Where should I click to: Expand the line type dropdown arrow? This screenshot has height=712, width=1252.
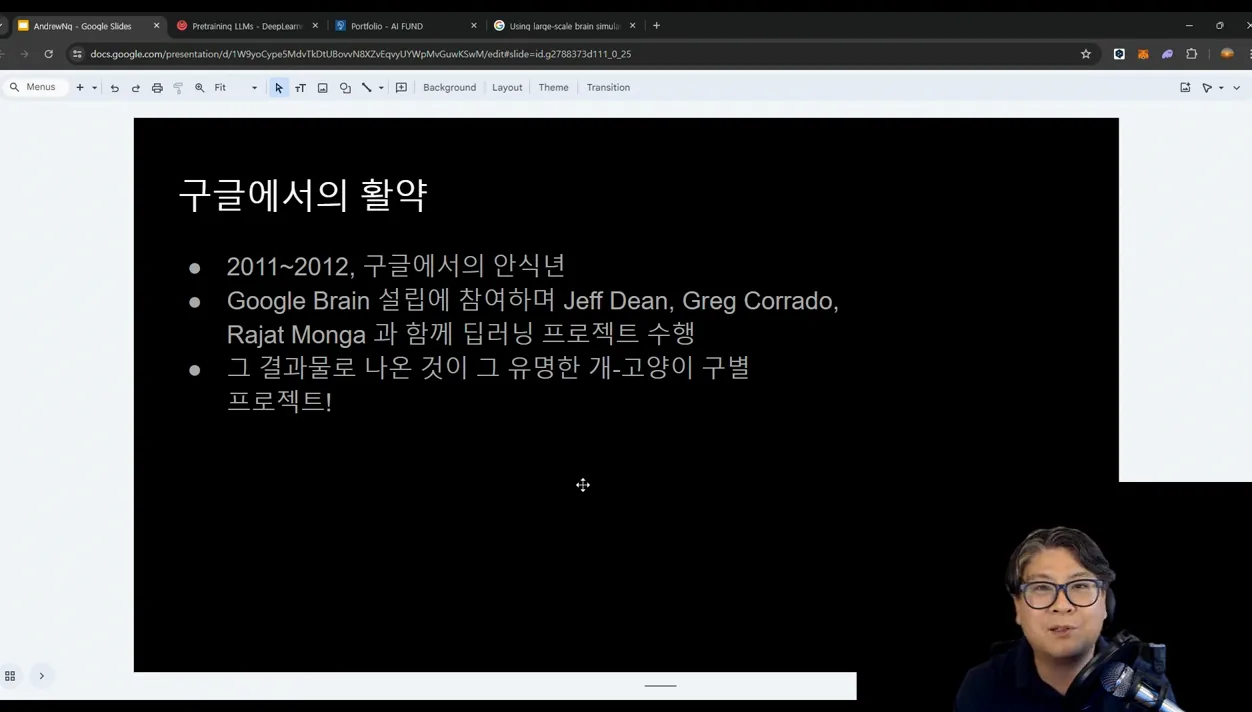pyautogui.click(x=381, y=88)
